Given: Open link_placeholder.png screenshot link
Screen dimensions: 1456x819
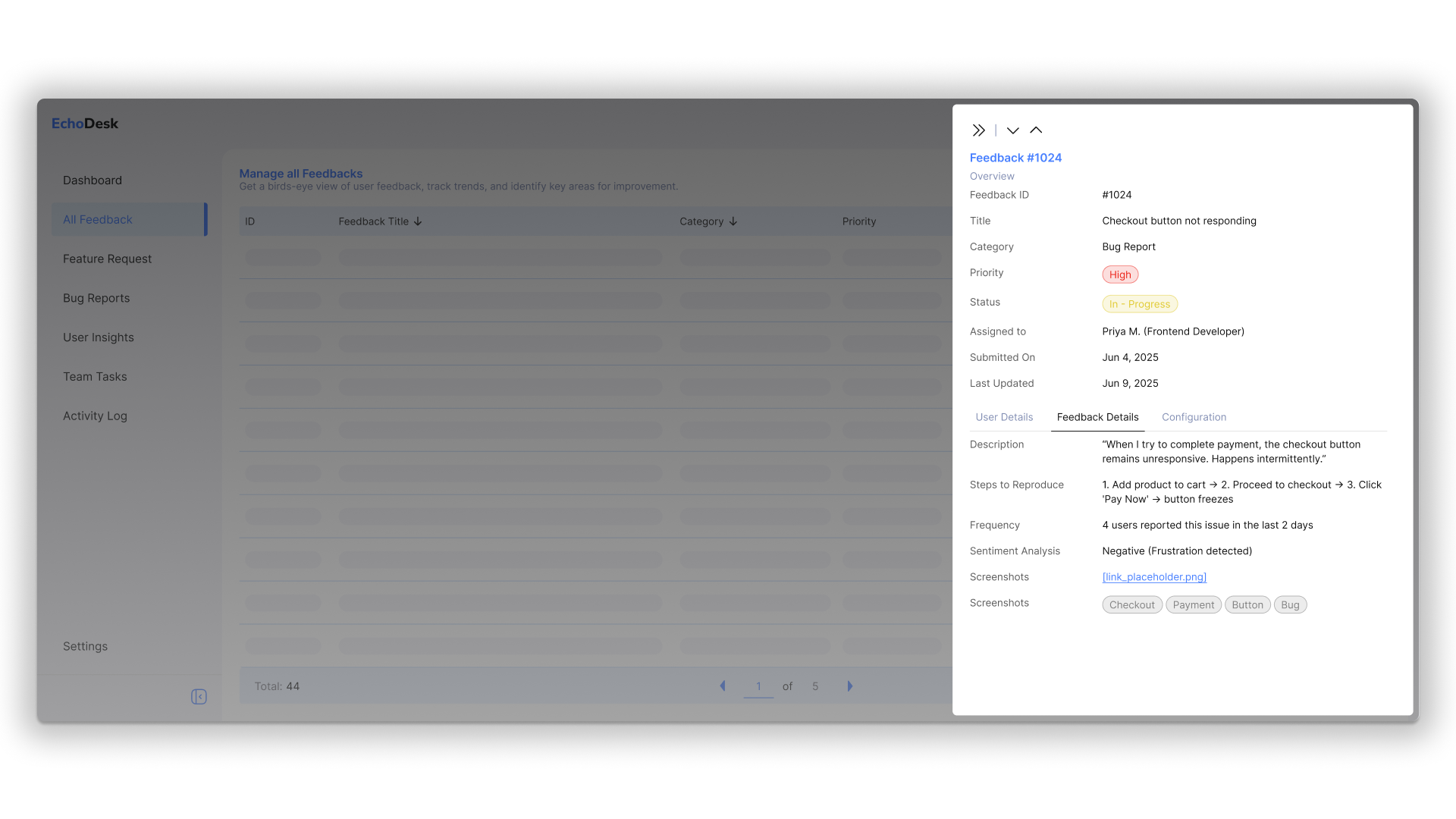Looking at the screenshot, I should click(1154, 577).
